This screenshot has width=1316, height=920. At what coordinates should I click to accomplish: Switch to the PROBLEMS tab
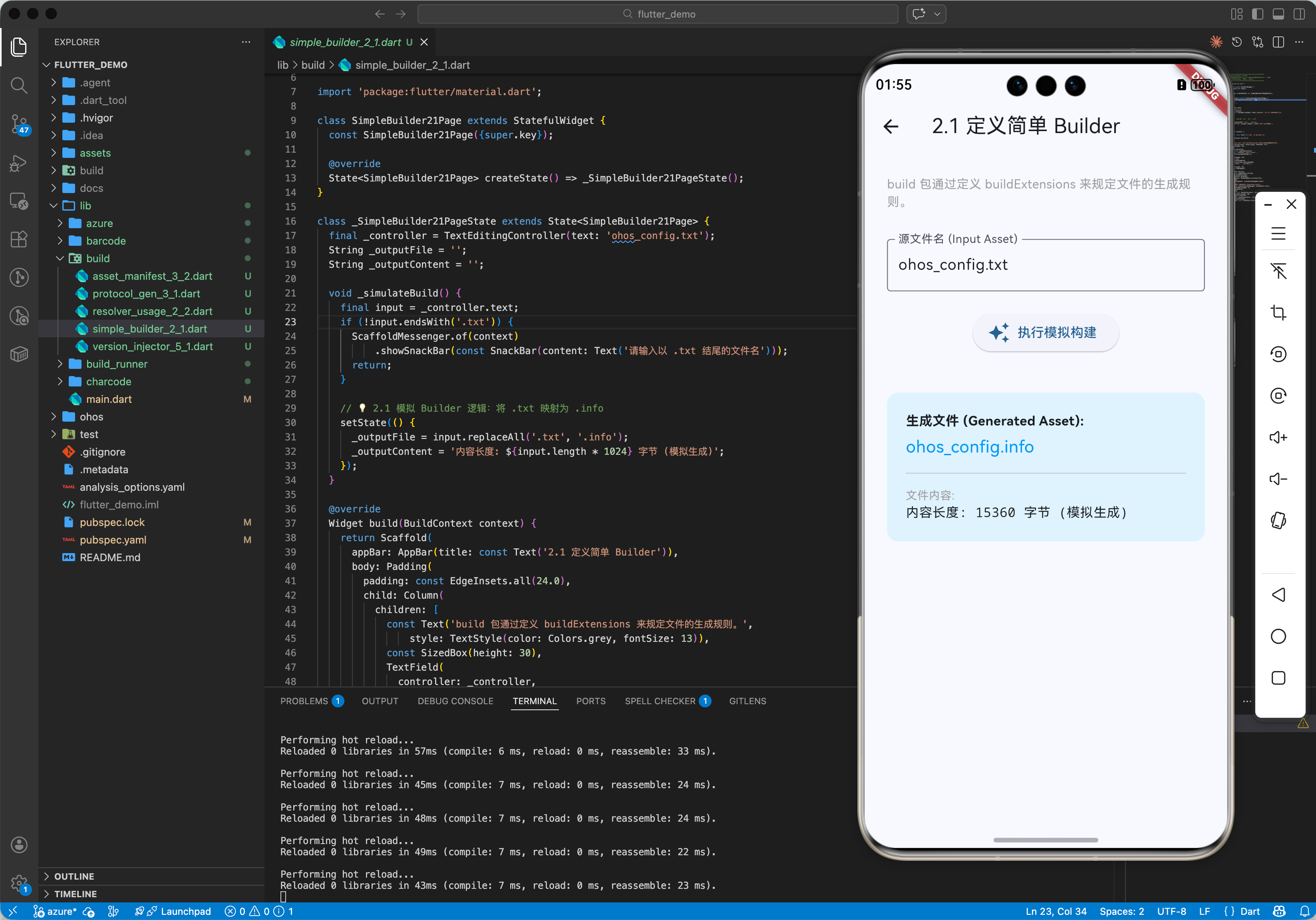tap(304, 701)
